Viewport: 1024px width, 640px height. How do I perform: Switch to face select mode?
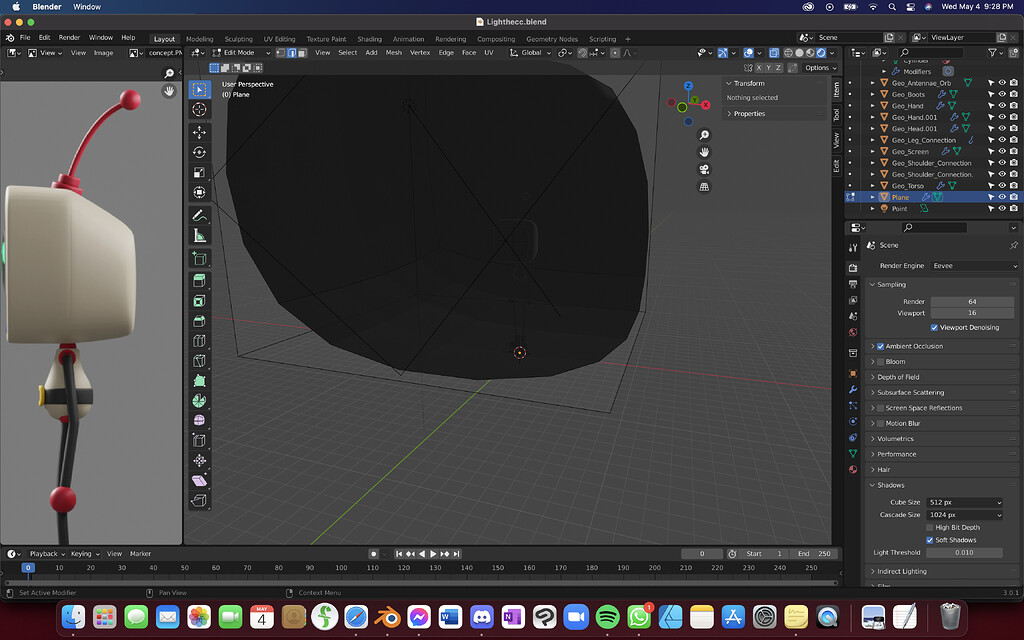click(302, 53)
